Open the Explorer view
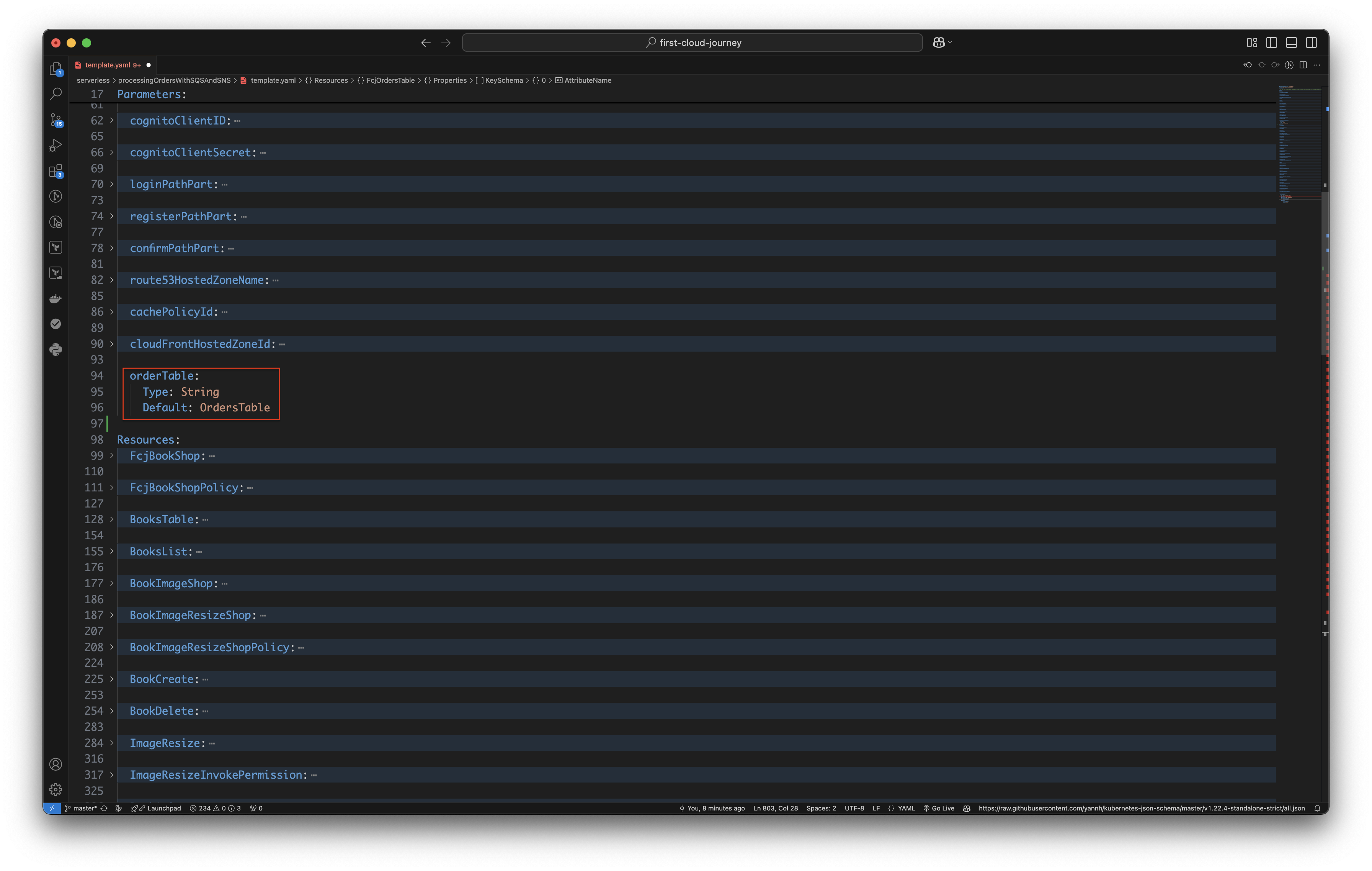The image size is (1372, 871). coord(55,69)
